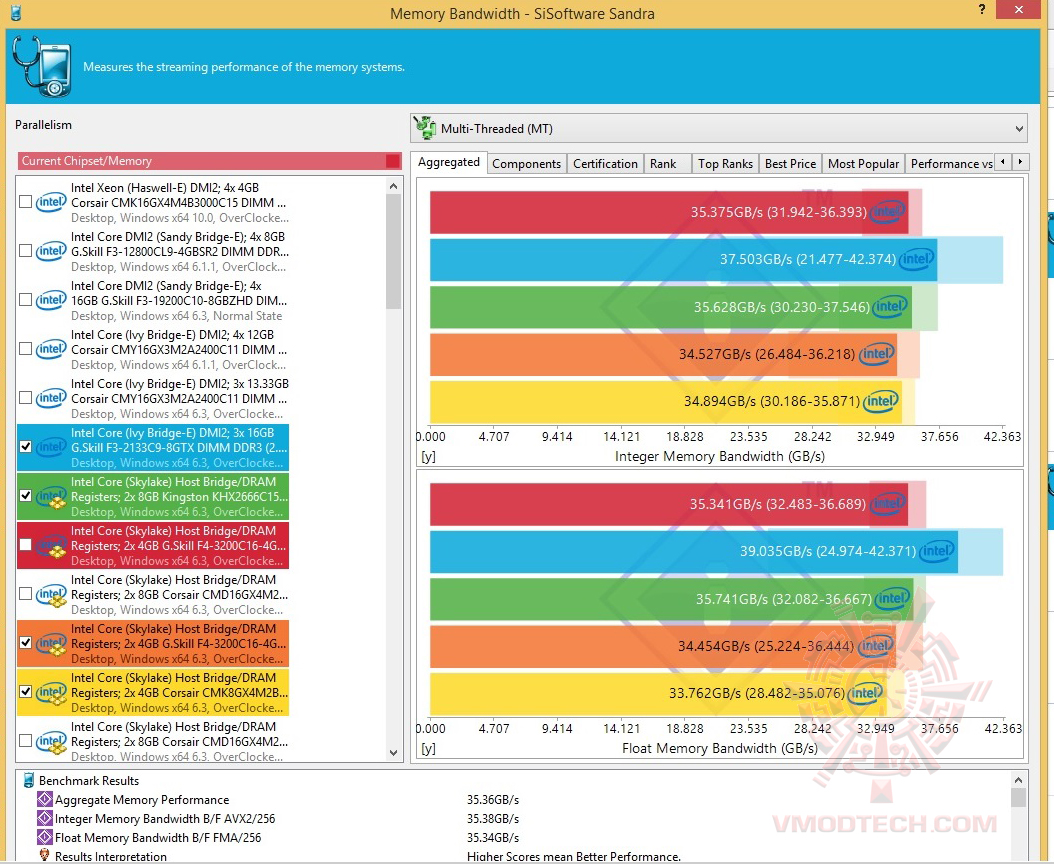
Task: Click the Integer Memory Bandwidth diamond icon
Action: pyautogui.click(x=44, y=818)
